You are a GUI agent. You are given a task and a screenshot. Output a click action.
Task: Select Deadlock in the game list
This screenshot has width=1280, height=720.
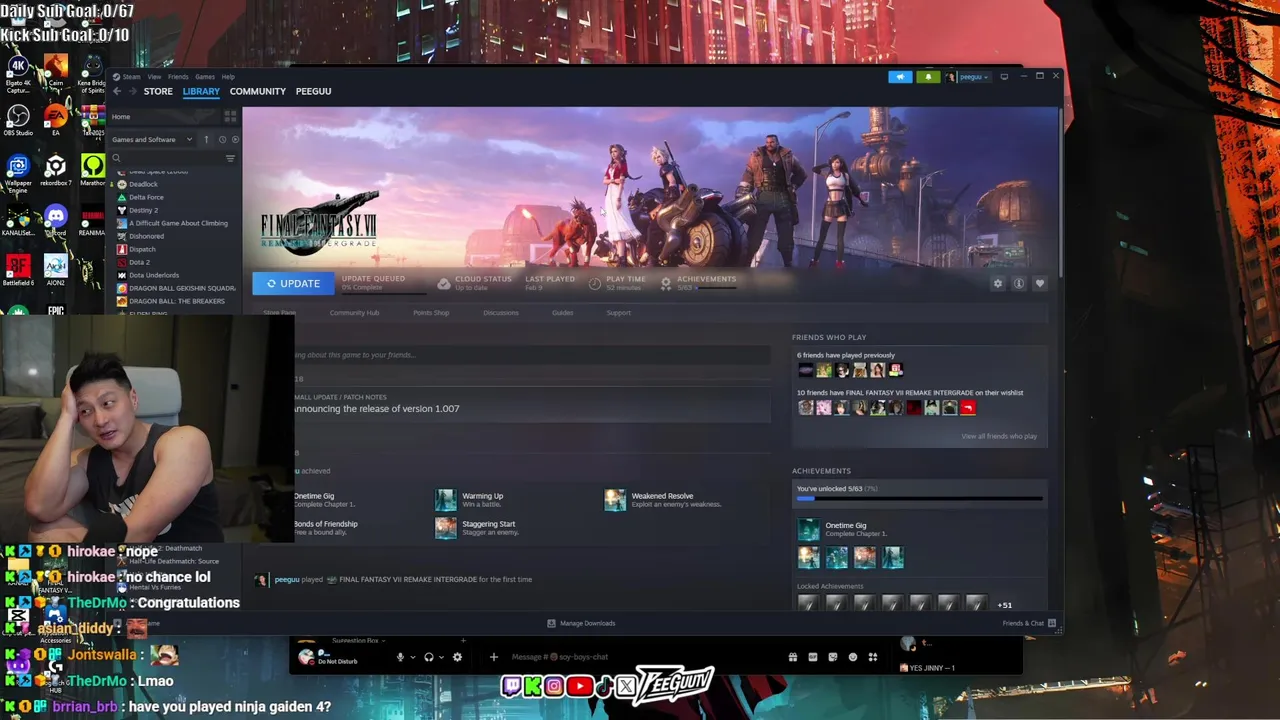coord(143,184)
